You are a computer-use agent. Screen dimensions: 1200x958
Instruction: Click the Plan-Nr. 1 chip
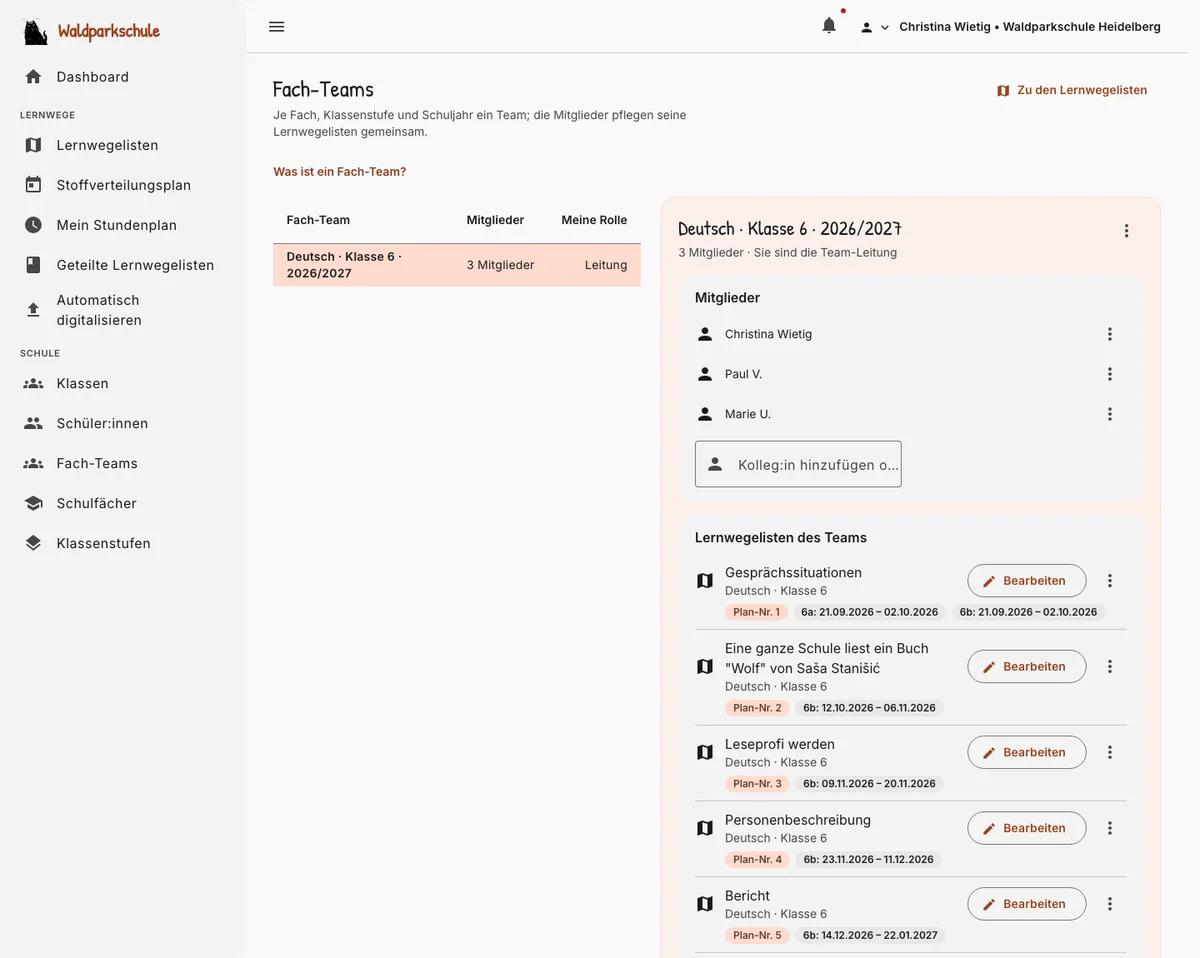757,612
